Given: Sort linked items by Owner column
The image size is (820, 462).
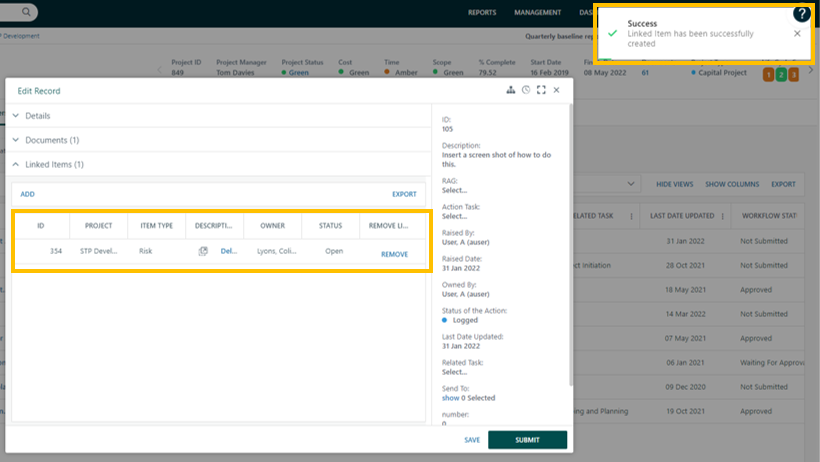Looking at the screenshot, I should point(272,226).
